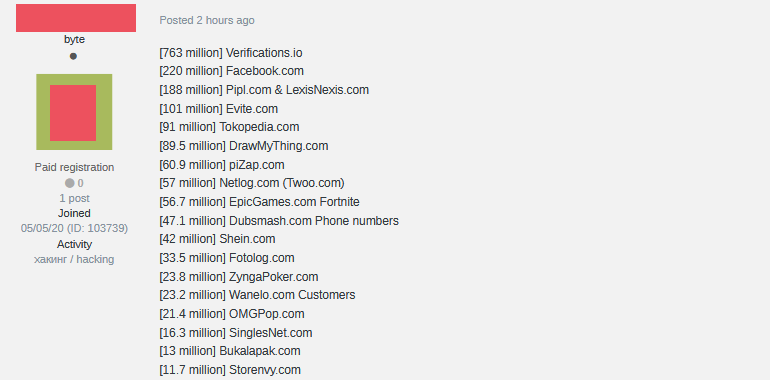Click the gray reputation circle icon
770x380 pixels.
click(x=70, y=183)
